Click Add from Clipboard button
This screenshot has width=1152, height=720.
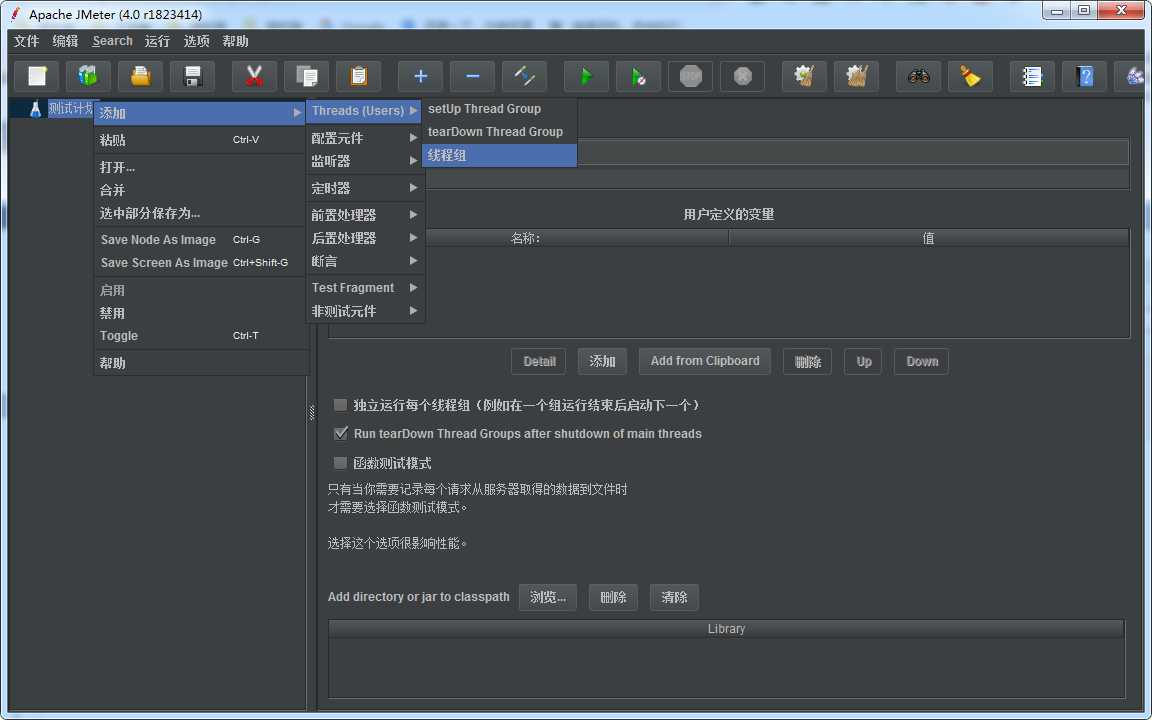(705, 361)
